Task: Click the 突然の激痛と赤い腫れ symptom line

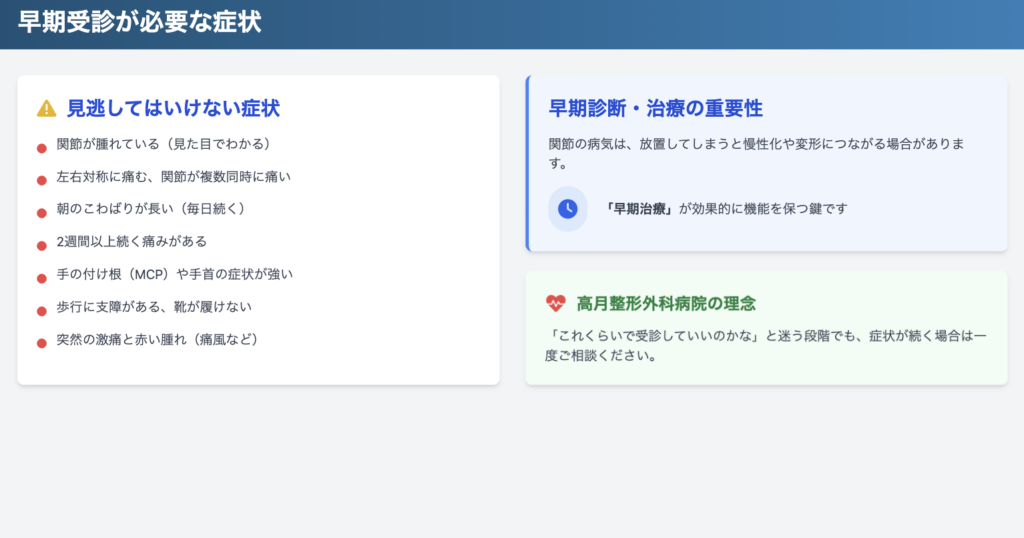Action: 158,339
